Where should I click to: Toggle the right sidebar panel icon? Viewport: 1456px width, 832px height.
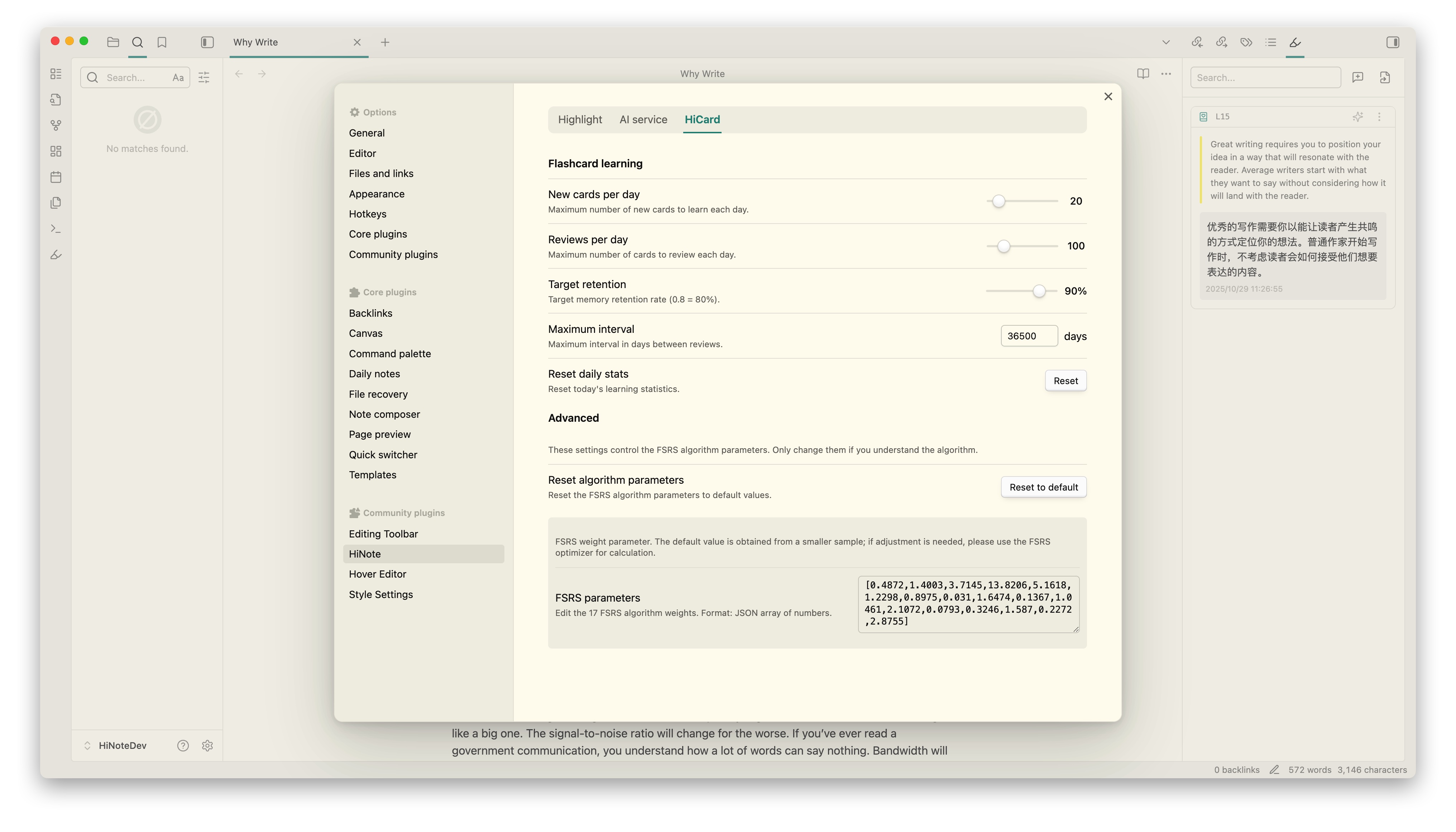click(x=1392, y=42)
